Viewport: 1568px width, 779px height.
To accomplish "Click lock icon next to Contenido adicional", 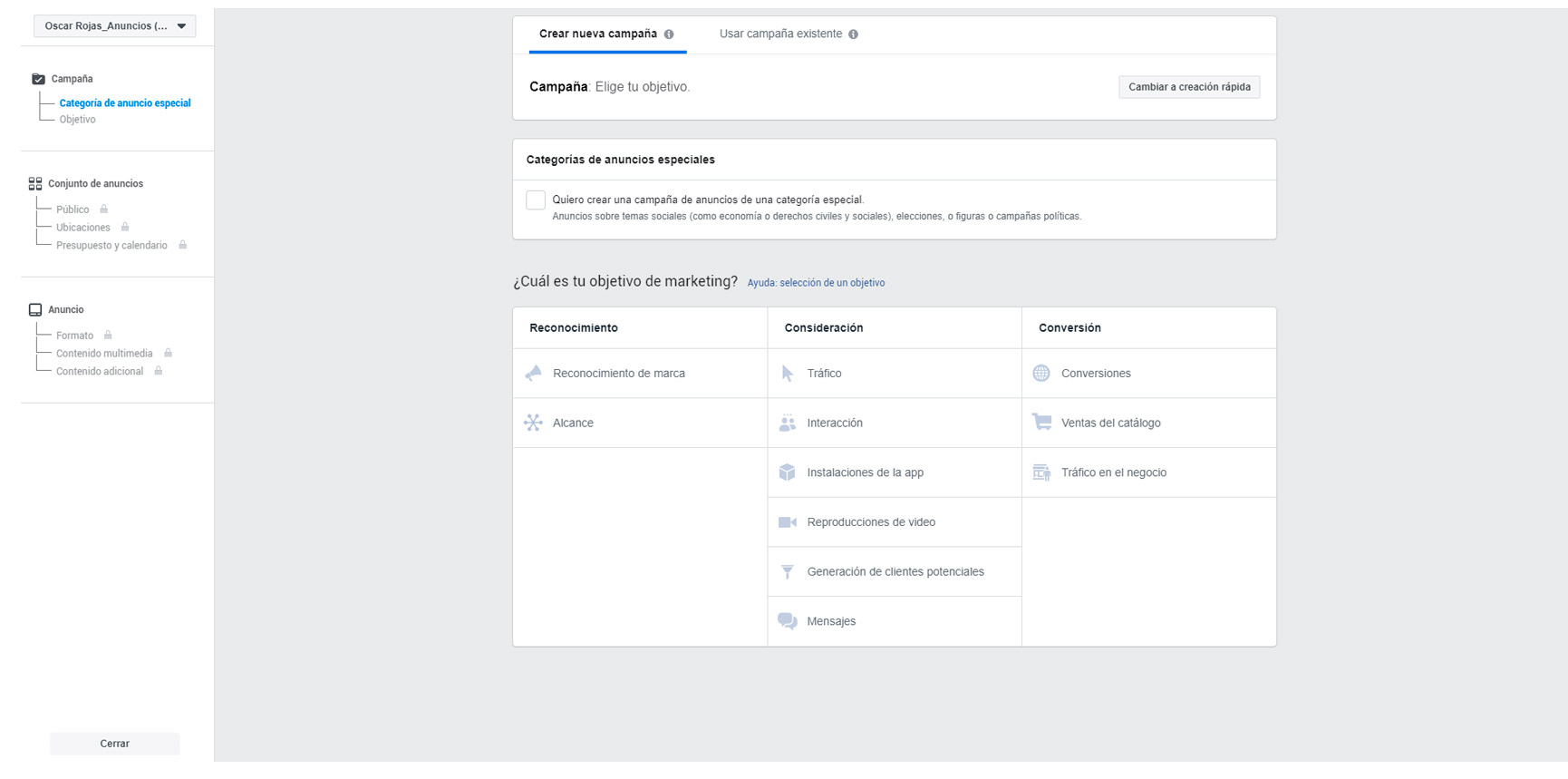I will click(x=159, y=371).
